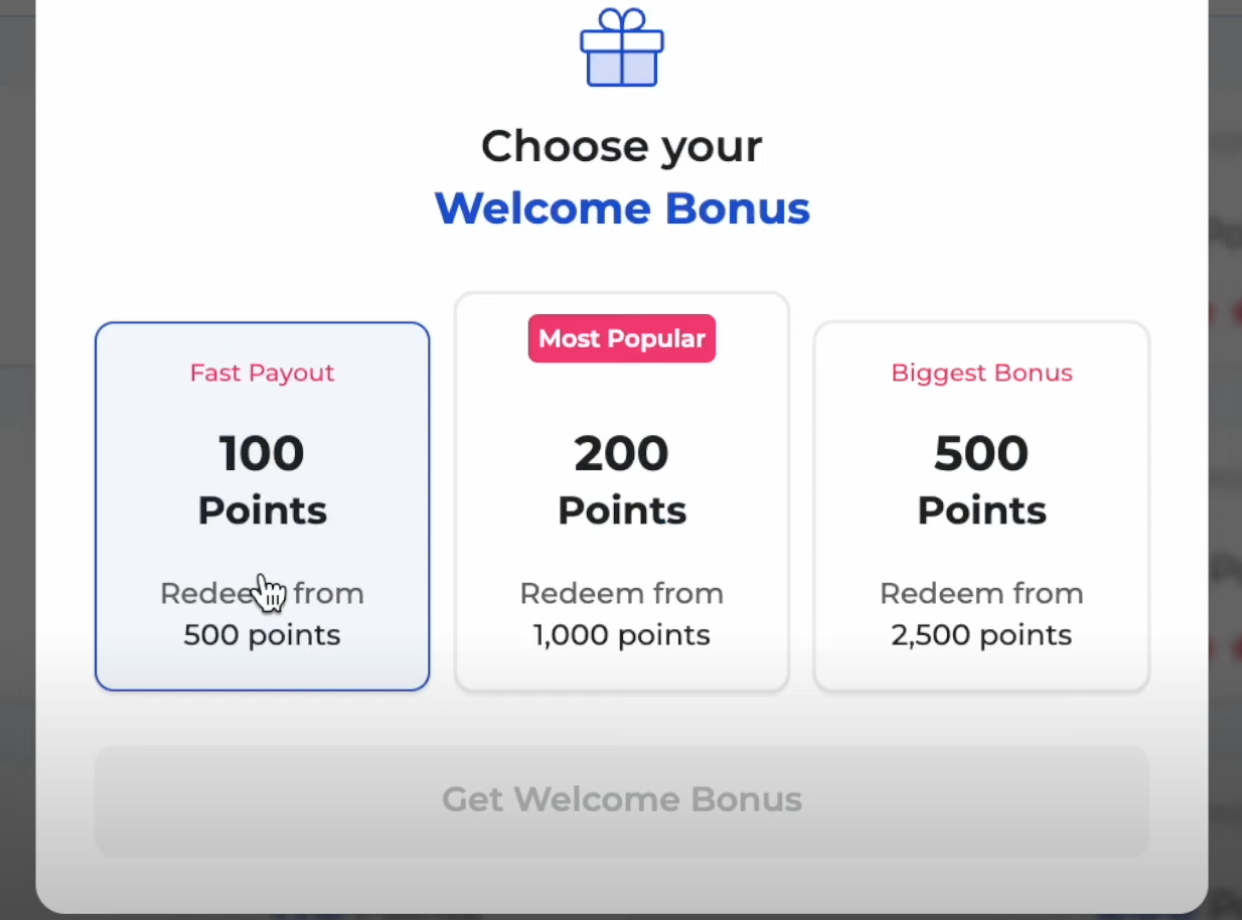Click the Biggest Bonus label text
Viewport: 1242px width, 920px height.
pos(981,373)
